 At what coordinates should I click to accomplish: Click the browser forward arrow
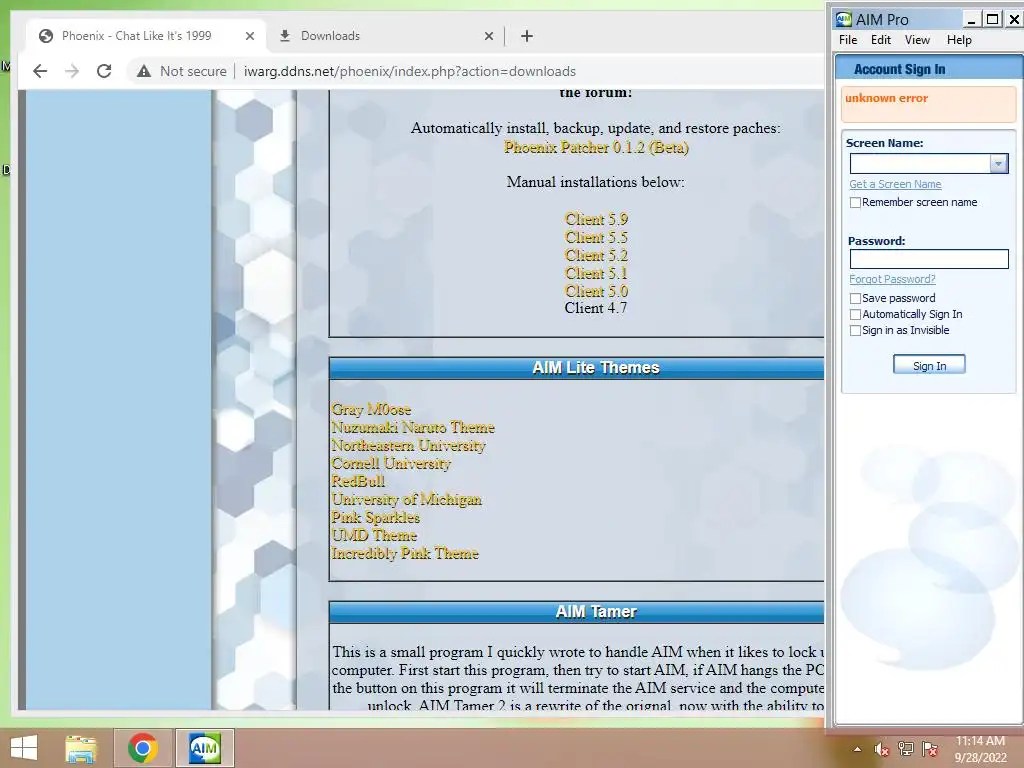(72, 71)
